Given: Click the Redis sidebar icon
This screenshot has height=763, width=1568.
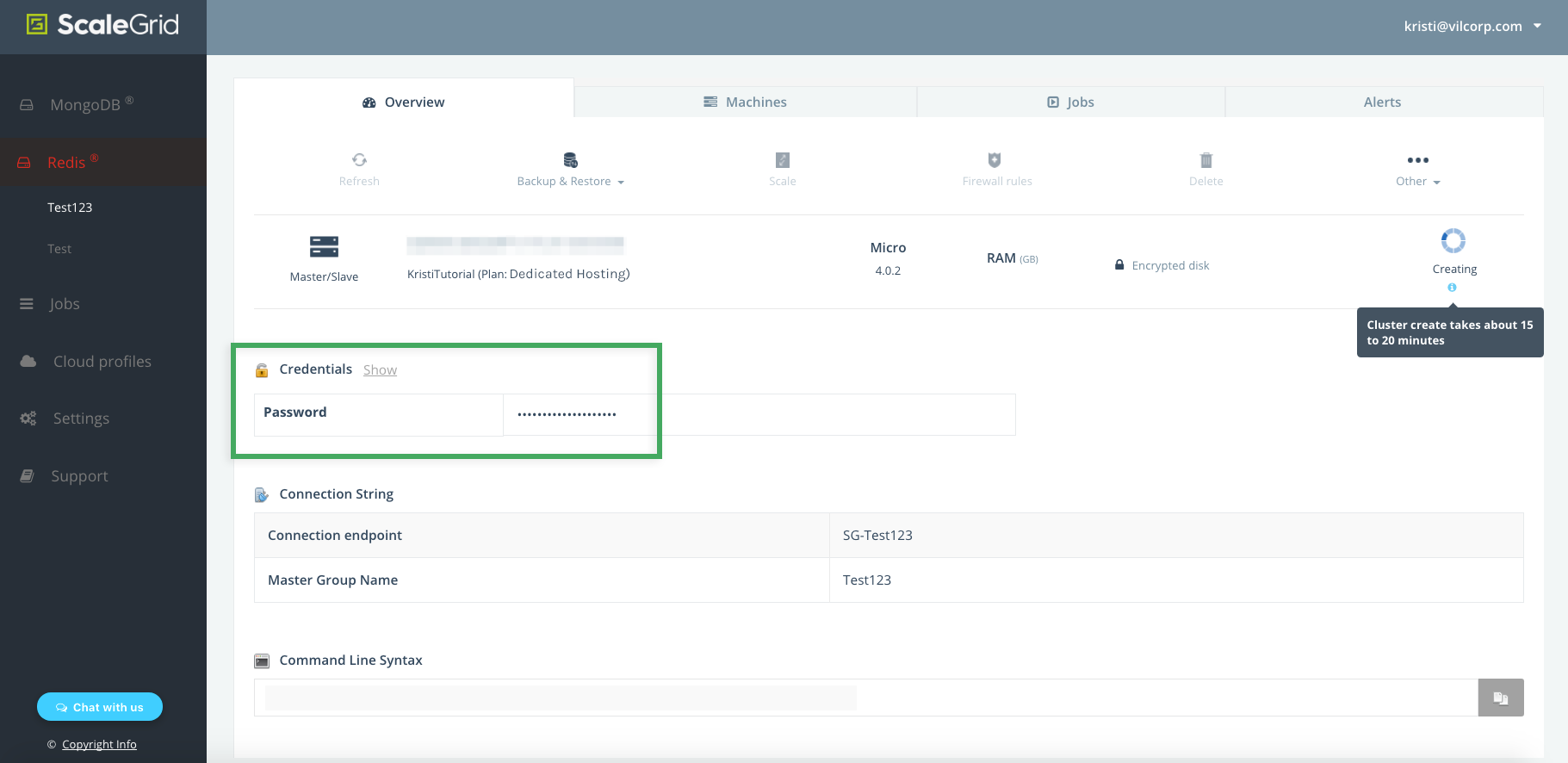Looking at the screenshot, I should click(24, 163).
